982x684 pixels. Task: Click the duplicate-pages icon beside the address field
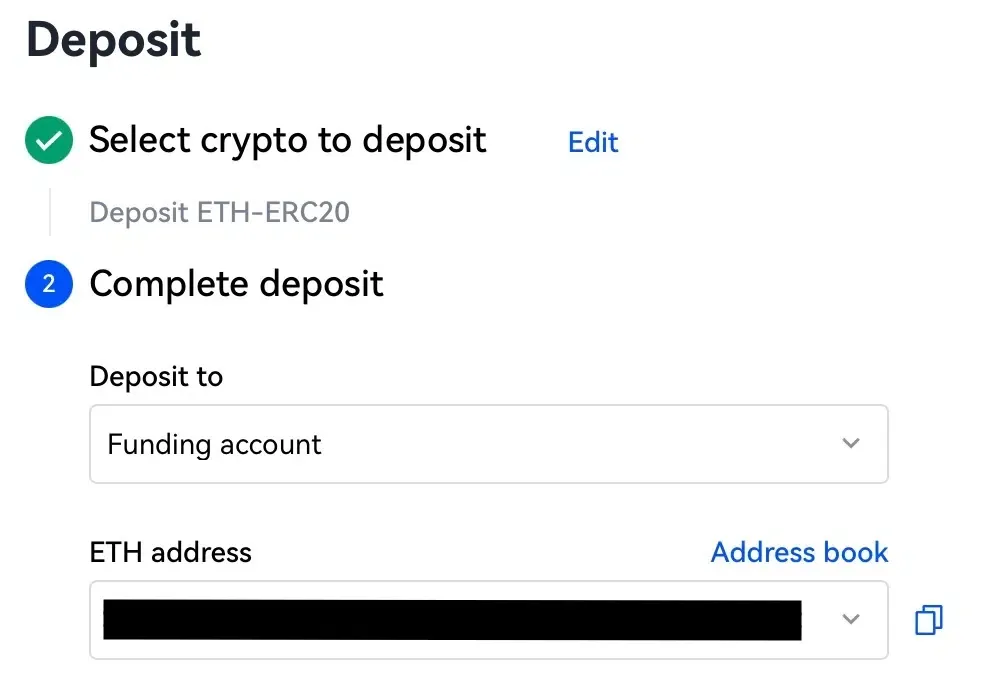pyautogui.click(x=928, y=620)
